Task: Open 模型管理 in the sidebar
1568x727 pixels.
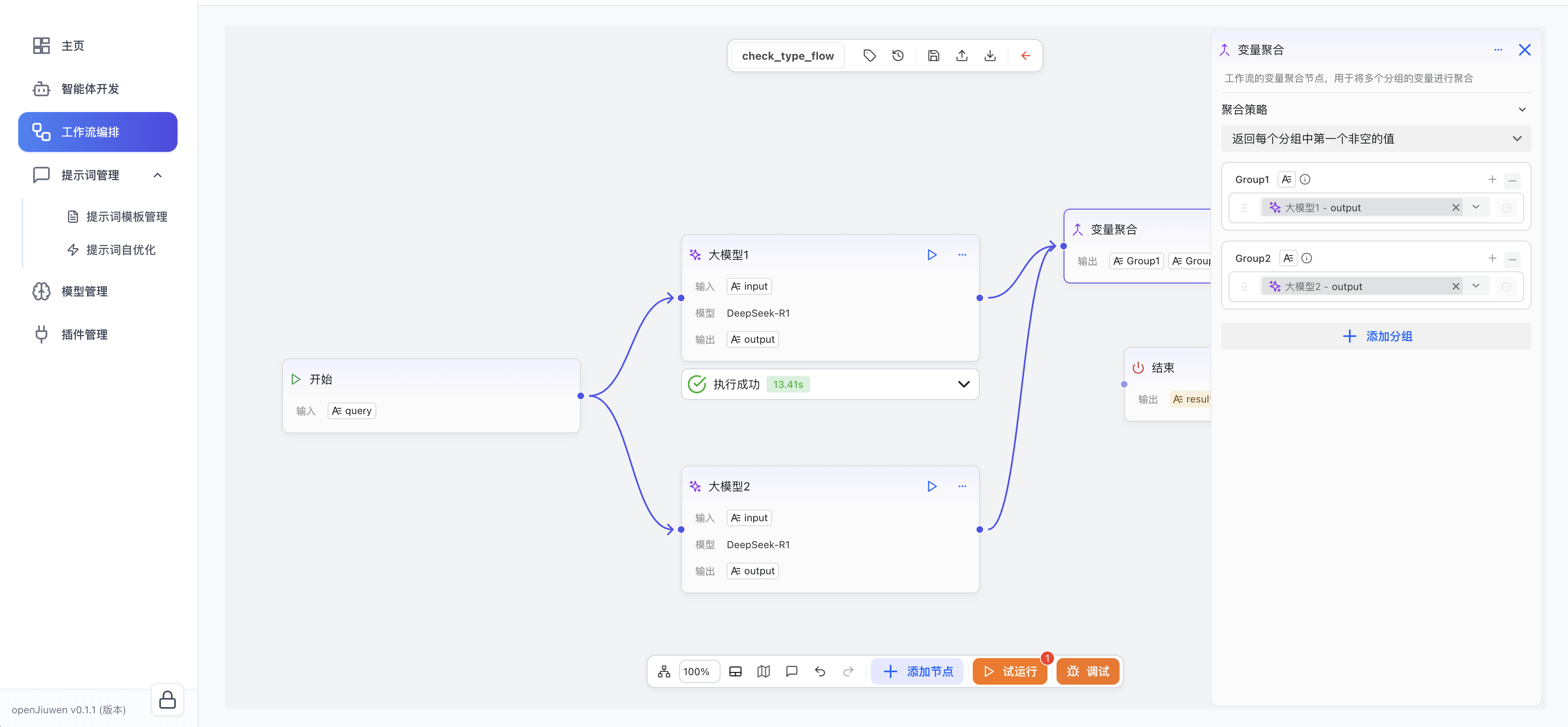Action: point(85,292)
